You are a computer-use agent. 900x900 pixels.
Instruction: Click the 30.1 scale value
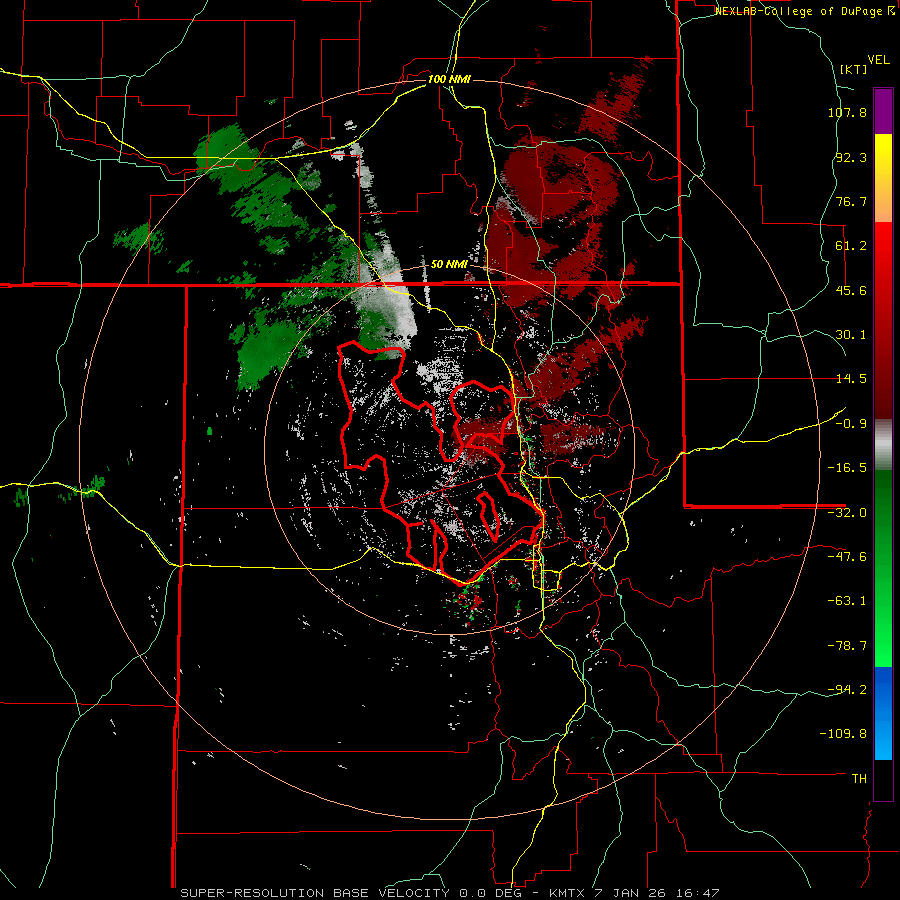pyautogui.click(x=851, y=335)
